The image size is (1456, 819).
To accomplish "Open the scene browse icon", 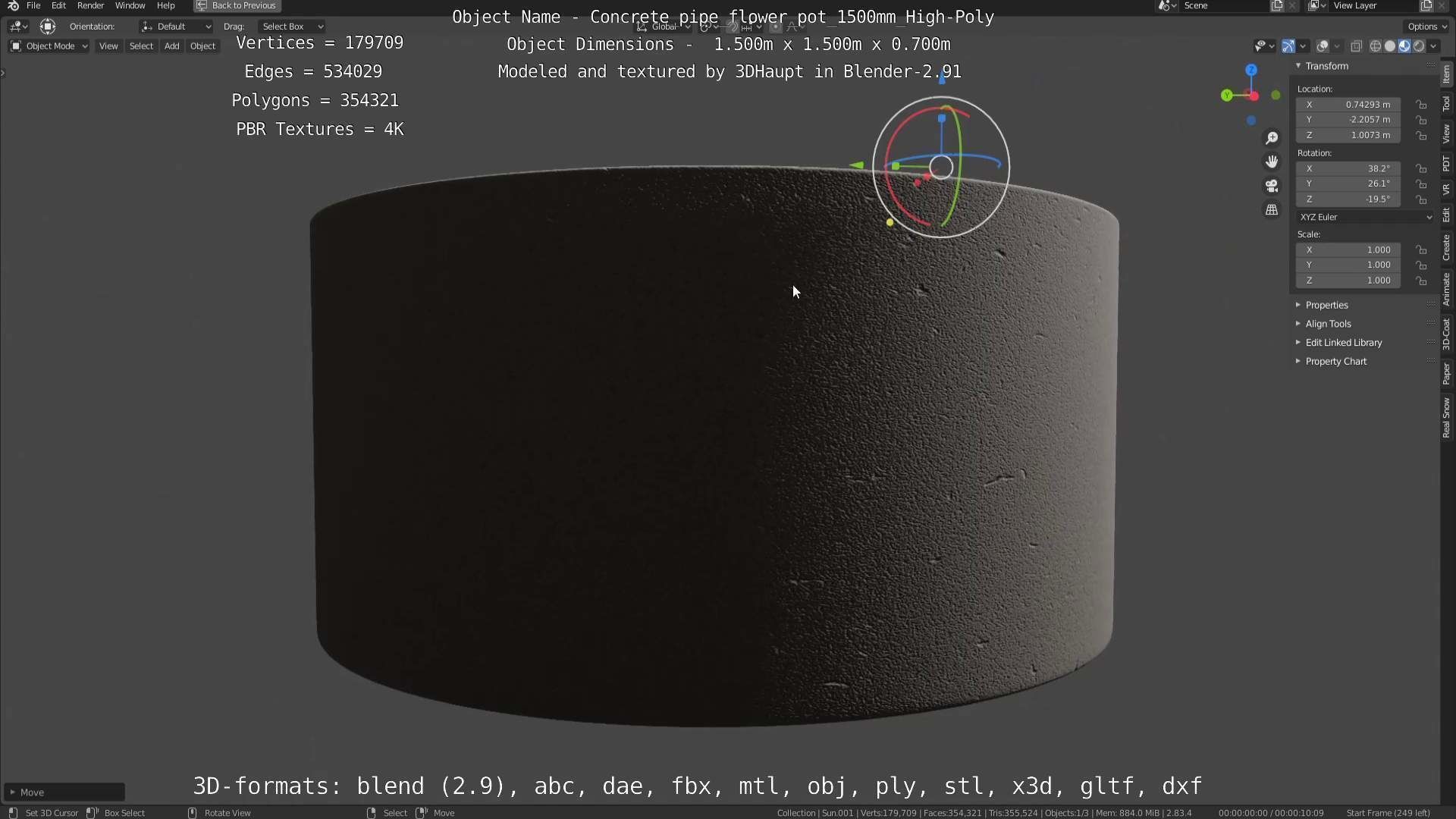I will pos(1167,5).
